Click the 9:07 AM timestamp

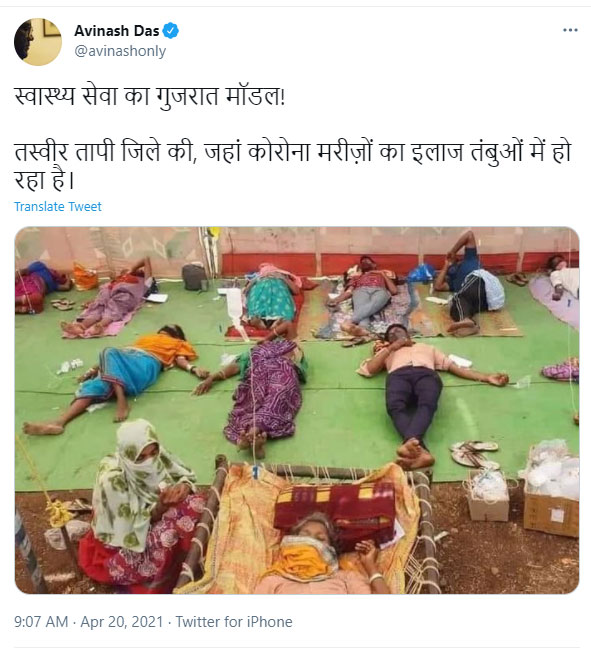click(41, 622)
